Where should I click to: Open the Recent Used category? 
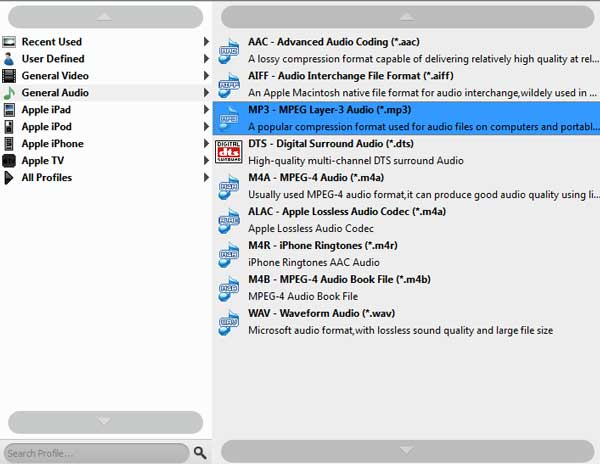(106, 42)
